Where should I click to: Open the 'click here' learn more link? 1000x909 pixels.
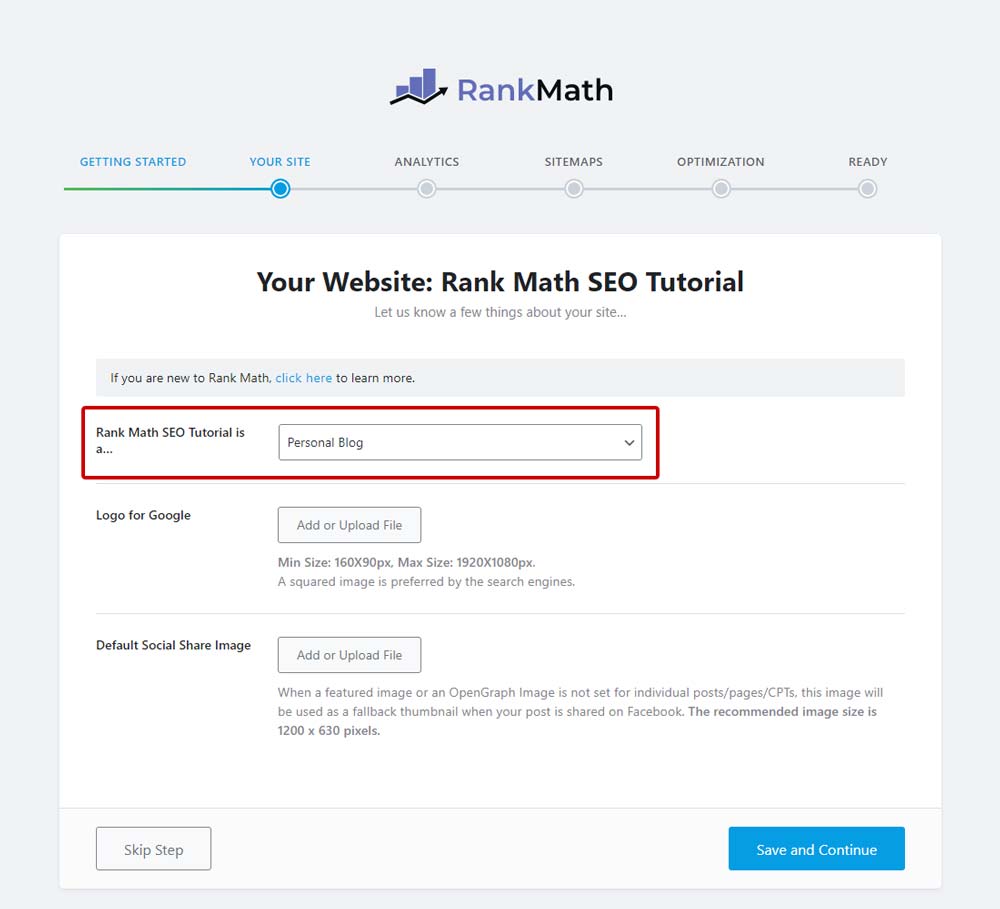(304, 377)
